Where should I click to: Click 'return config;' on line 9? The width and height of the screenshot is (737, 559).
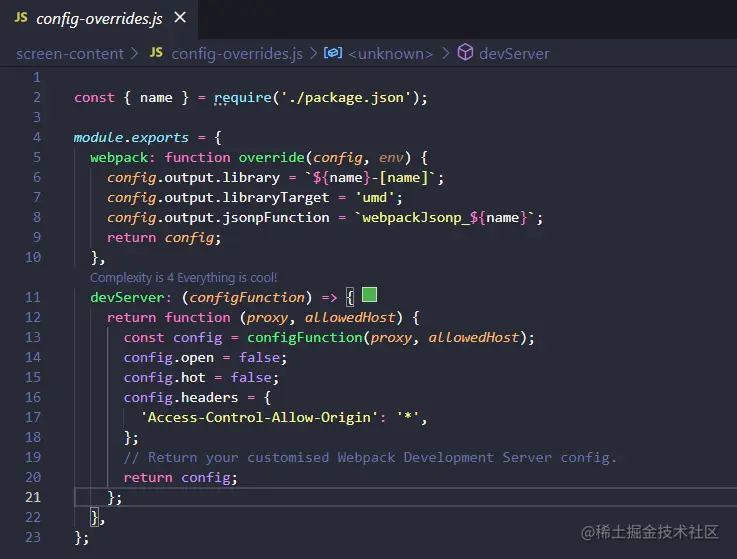pos(164,238)
